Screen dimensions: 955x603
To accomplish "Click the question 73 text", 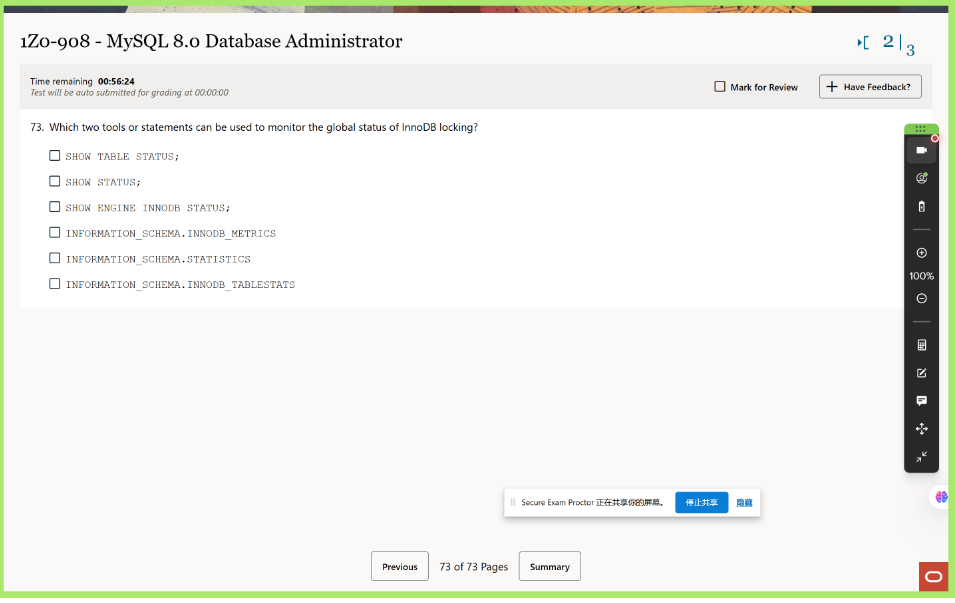I will coord(263,127).
